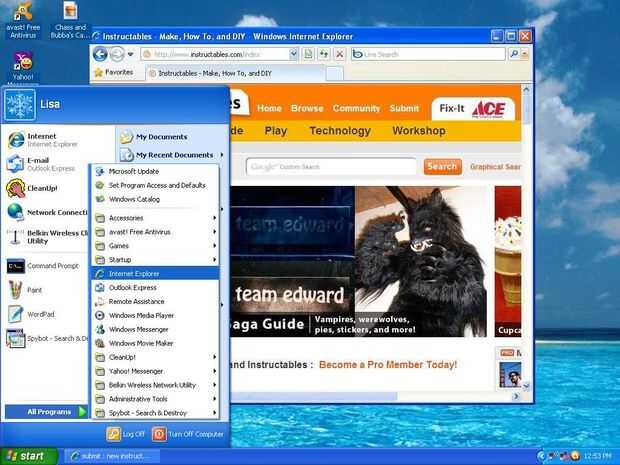
Task: Open Network Connections from start menu
Action: tap(47, 212)
